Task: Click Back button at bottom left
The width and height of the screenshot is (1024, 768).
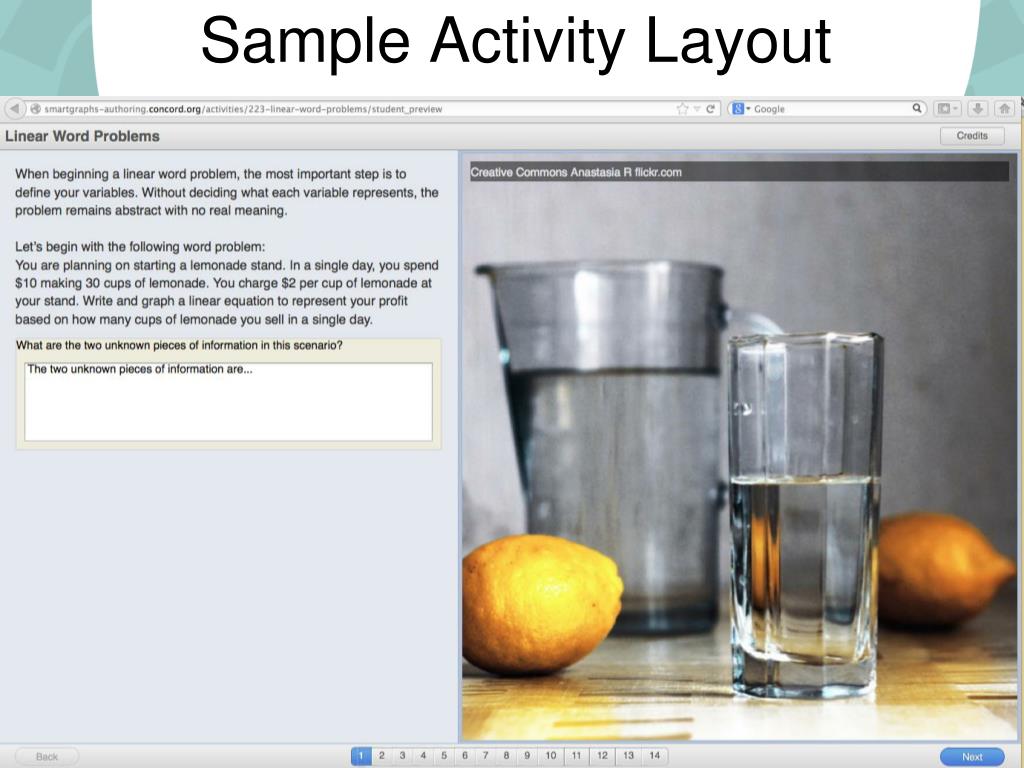Action: [x=47, y=756]
